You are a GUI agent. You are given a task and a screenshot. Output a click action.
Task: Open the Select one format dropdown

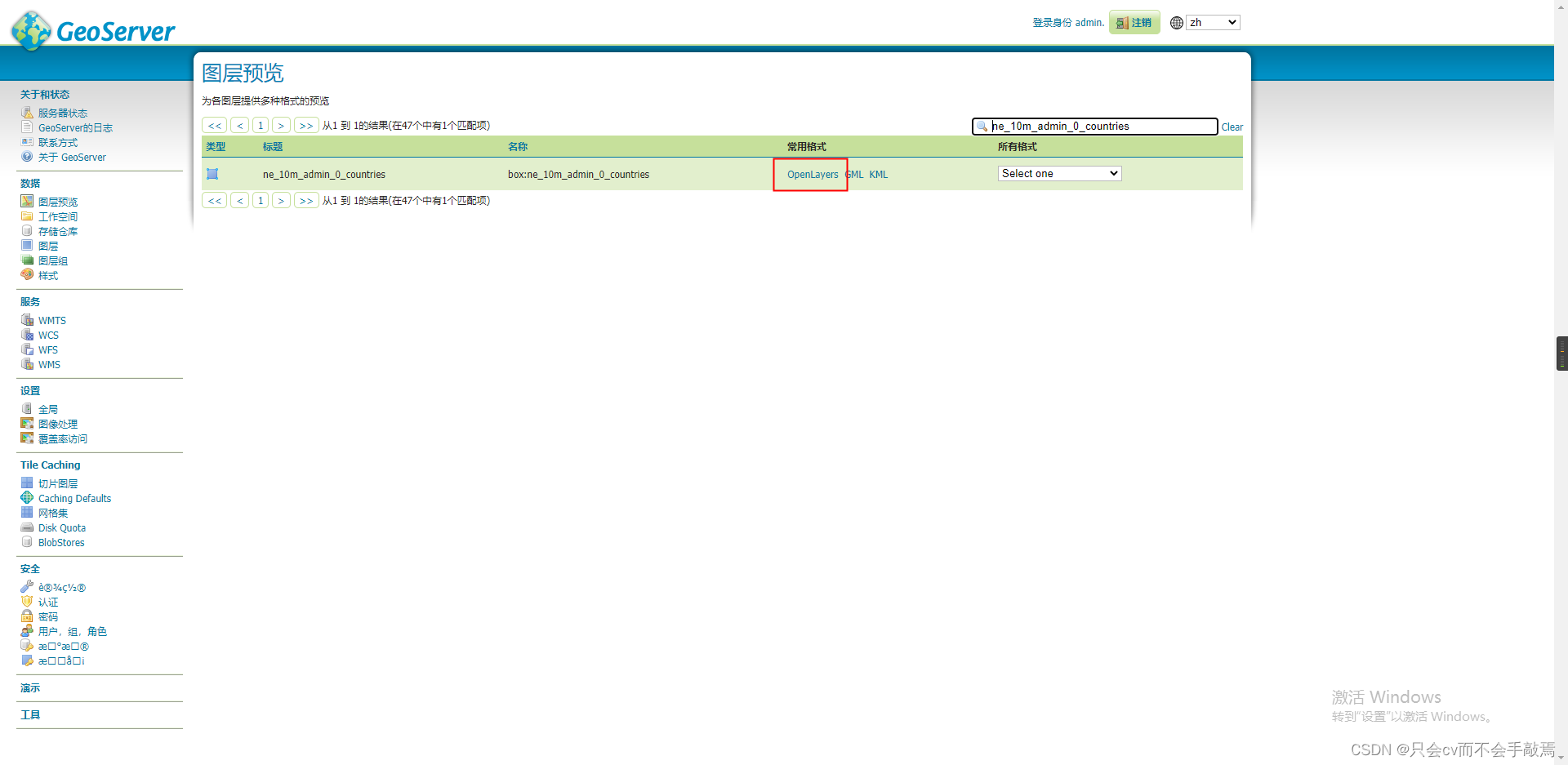1058,173
